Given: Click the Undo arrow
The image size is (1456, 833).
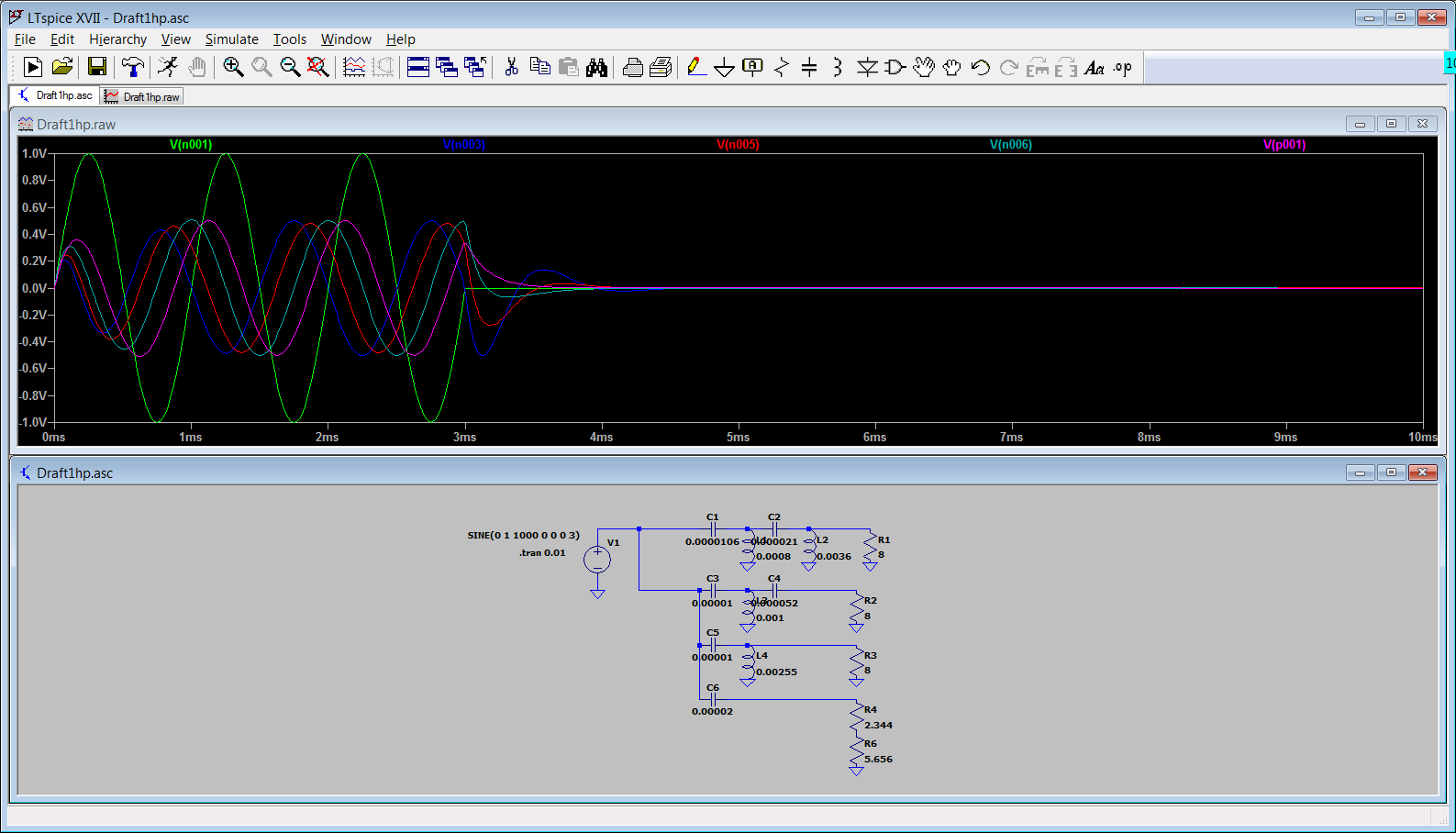Looking at the screenshot, I should click(x=981, y=67).
